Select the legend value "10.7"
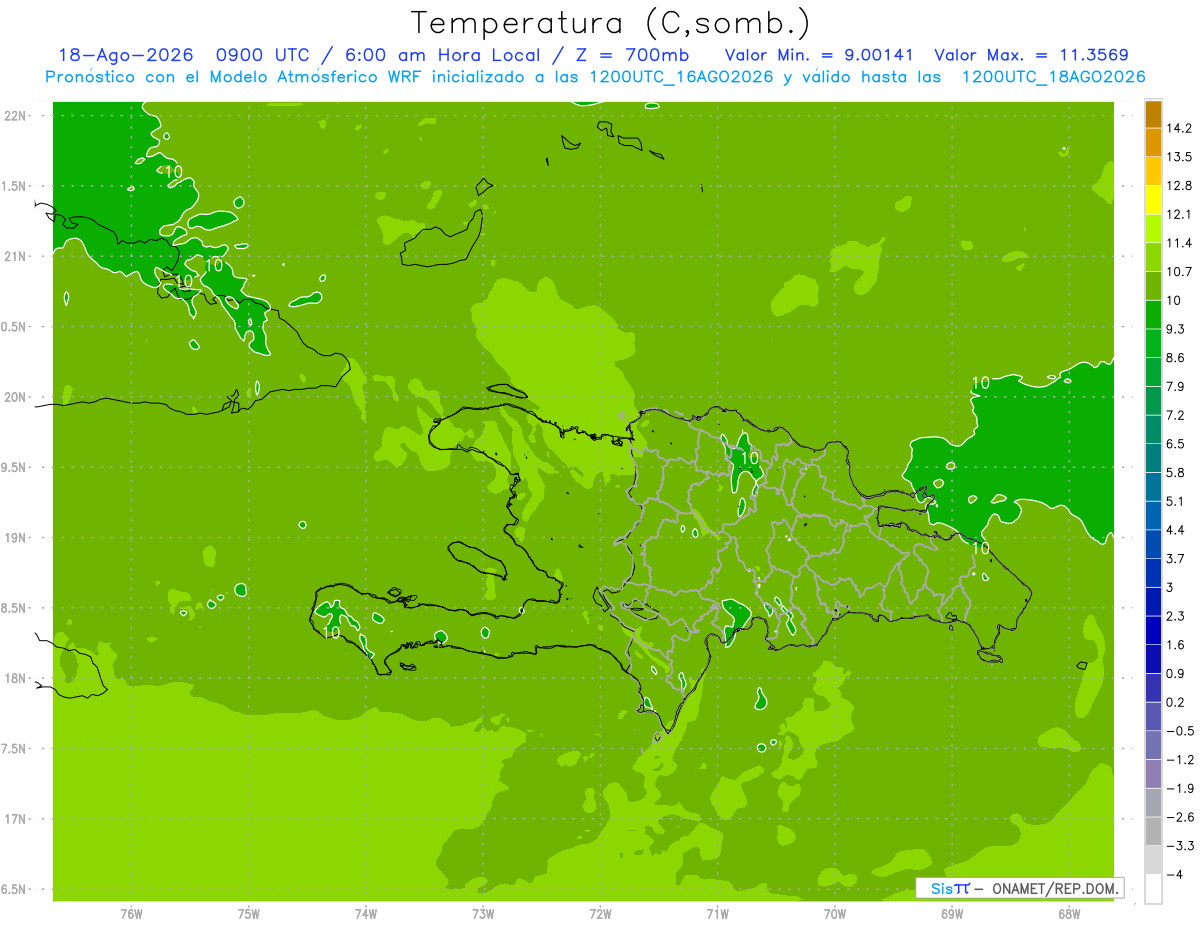 pyautogui.click(x=1180, y=272)
